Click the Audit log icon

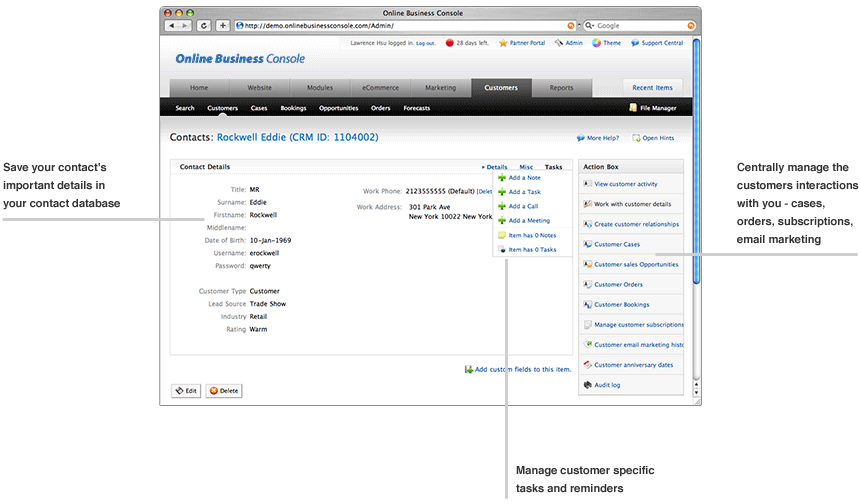pos(587,385)
